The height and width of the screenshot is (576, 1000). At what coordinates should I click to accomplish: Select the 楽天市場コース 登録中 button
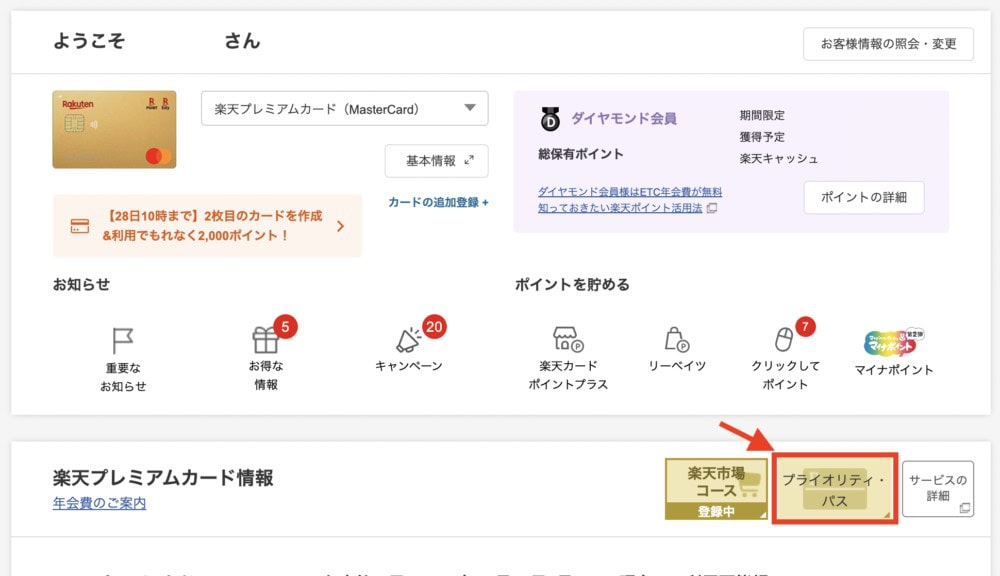click(716, 489)
